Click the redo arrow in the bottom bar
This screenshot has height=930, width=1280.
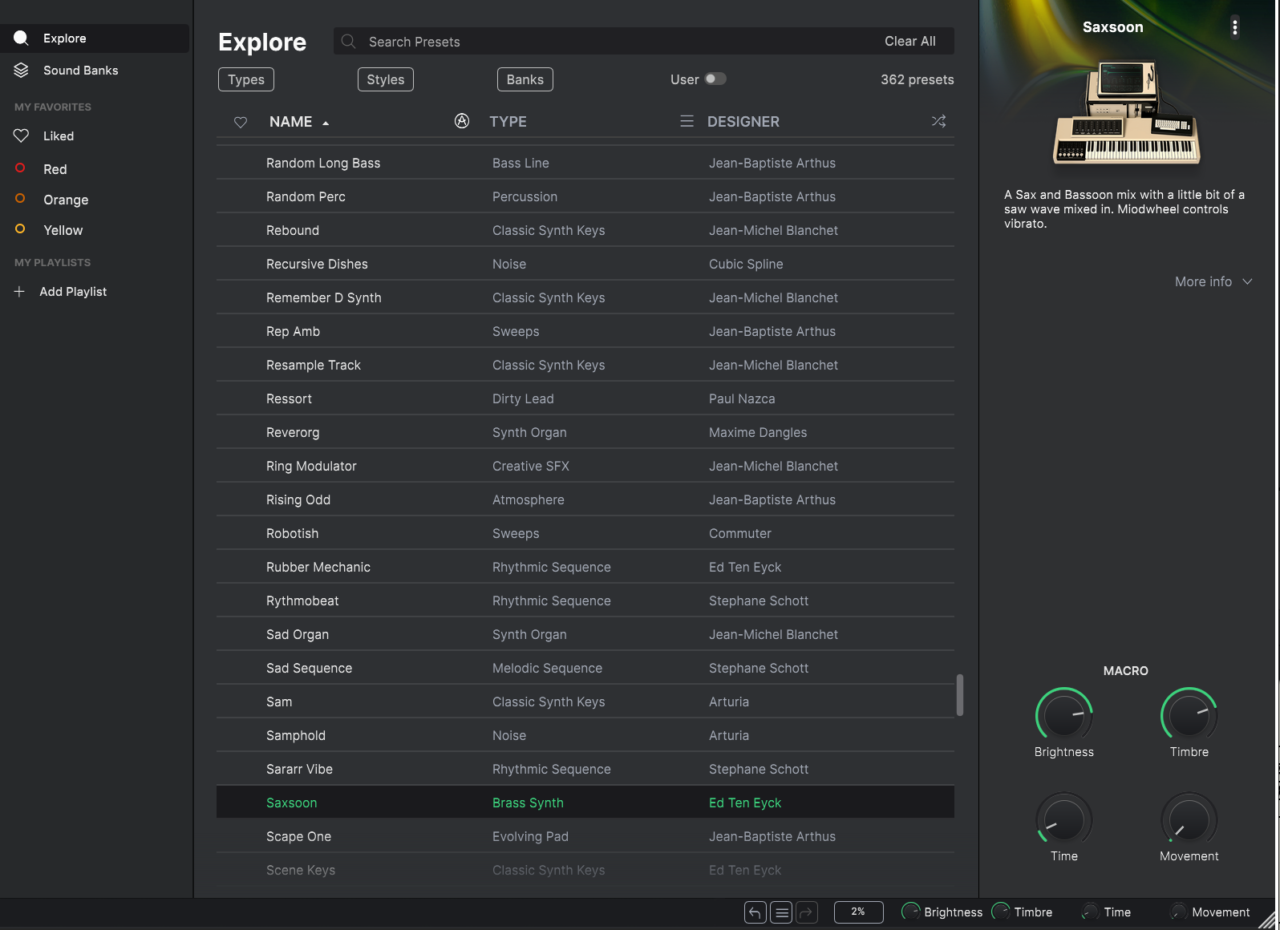[807, 912]
